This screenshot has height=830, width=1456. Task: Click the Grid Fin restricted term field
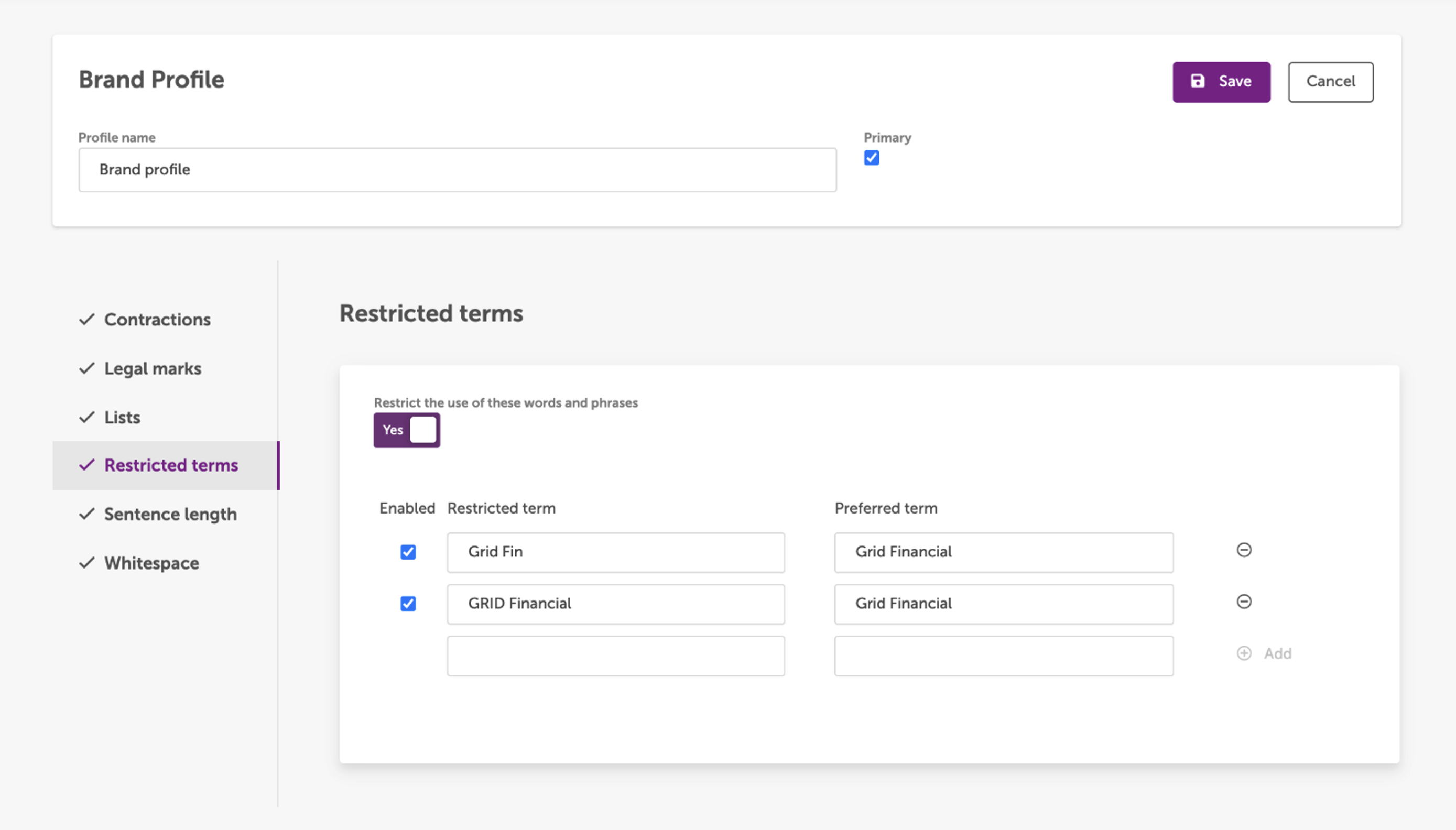click(x=616, y=552)
